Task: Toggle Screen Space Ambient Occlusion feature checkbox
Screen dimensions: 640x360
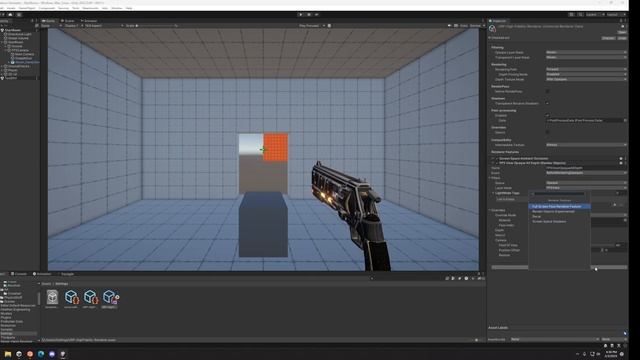Action: tap(496, 158)
